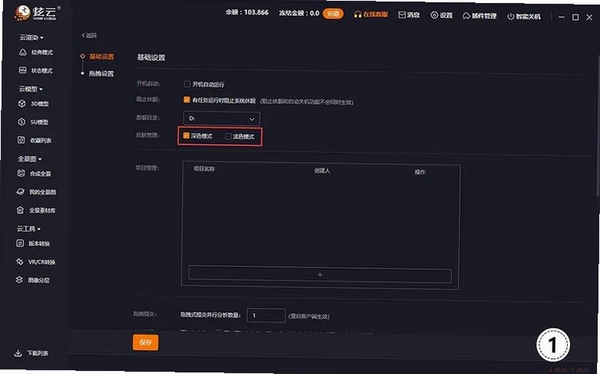Click the 智能关机 power icon
The width and height of the screenshot is (600, 374).
point(510,16)
